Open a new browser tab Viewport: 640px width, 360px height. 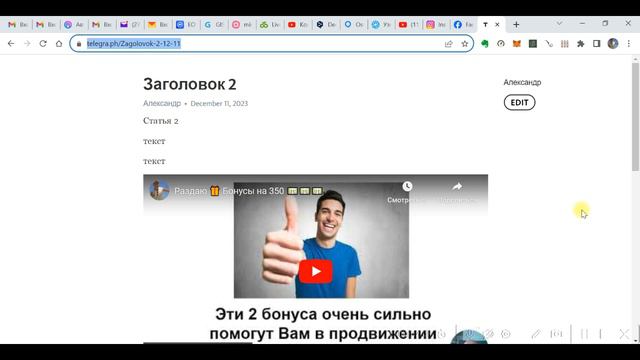[x=516, y=25]
